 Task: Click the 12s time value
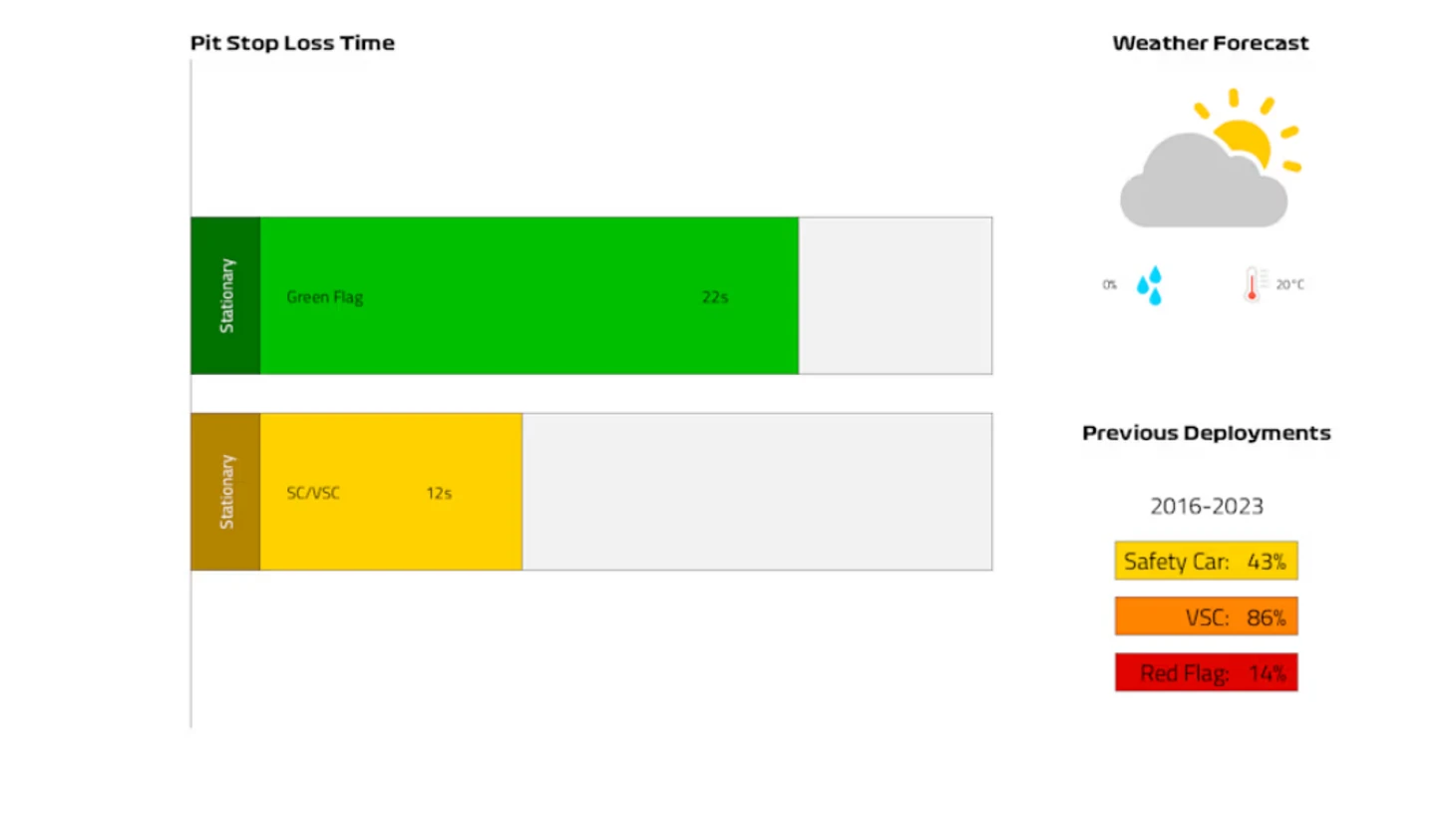pos(439,493)
